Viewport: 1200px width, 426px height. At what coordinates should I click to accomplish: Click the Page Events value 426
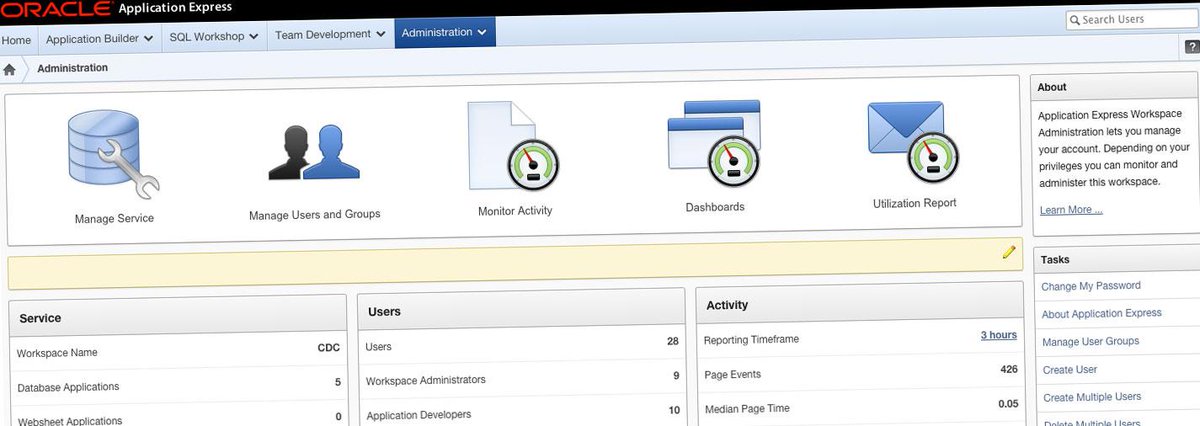coord(1008,370)
